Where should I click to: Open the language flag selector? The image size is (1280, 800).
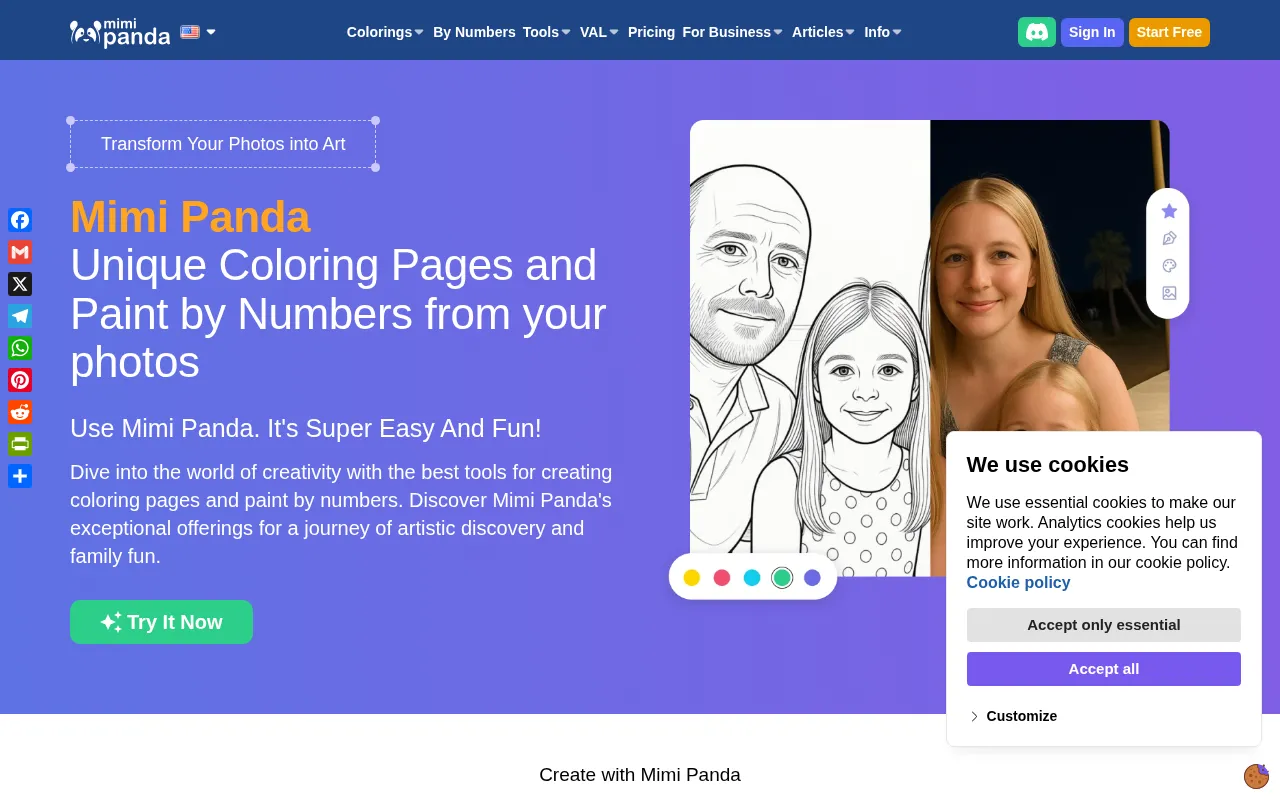(x=198, y=32)
